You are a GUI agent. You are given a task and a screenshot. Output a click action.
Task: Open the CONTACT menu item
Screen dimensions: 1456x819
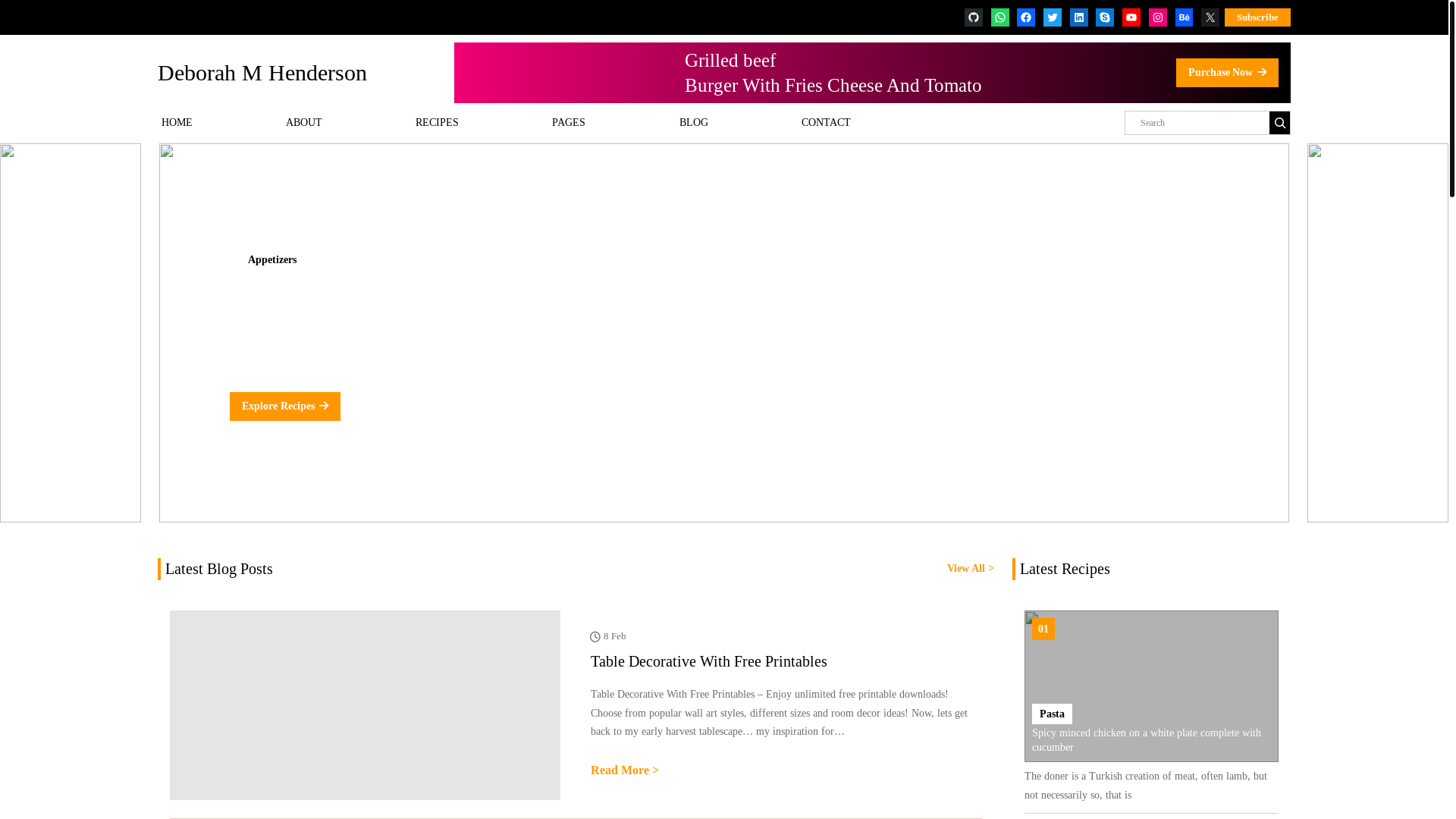click(x=826, y=123)
